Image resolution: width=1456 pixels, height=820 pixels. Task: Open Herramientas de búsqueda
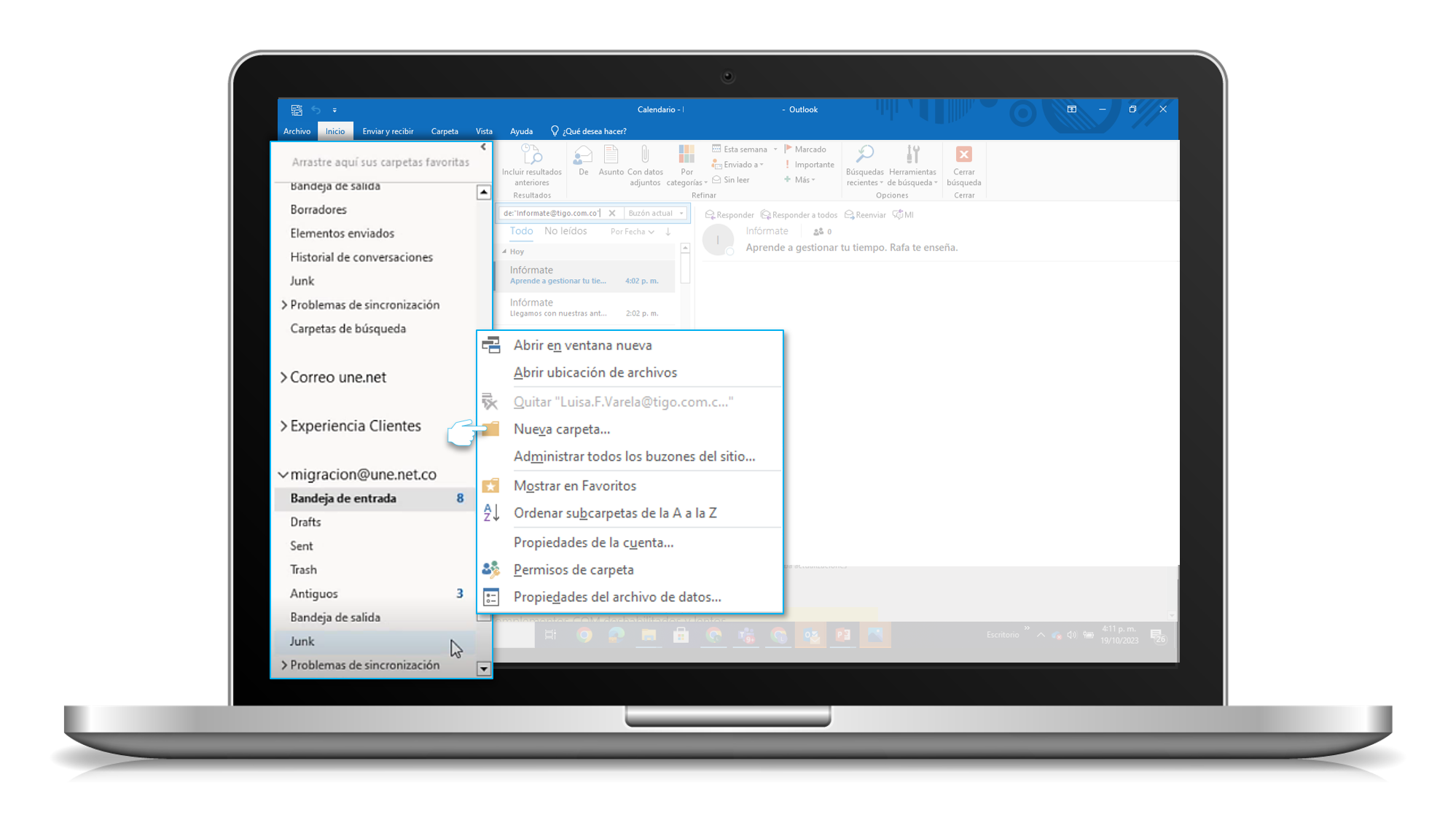pos(912,165)
